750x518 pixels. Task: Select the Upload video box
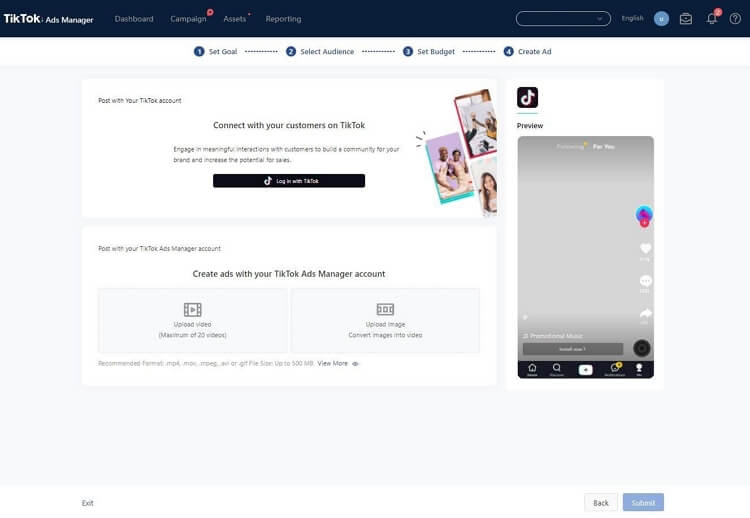point(192,320)
